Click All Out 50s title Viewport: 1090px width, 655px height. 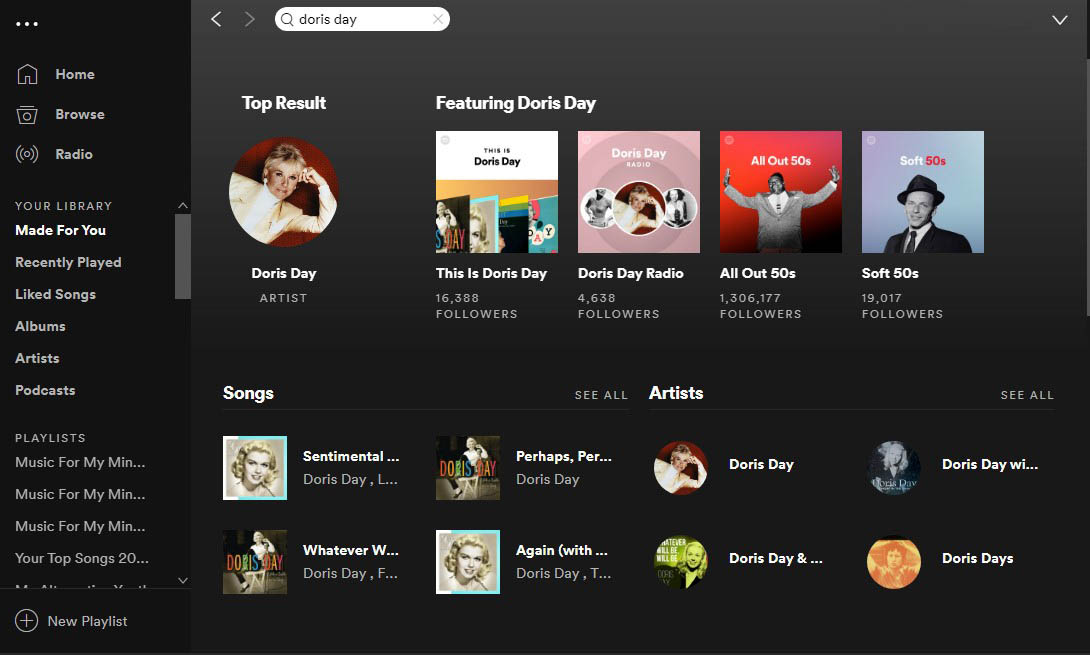pos(757,273)
